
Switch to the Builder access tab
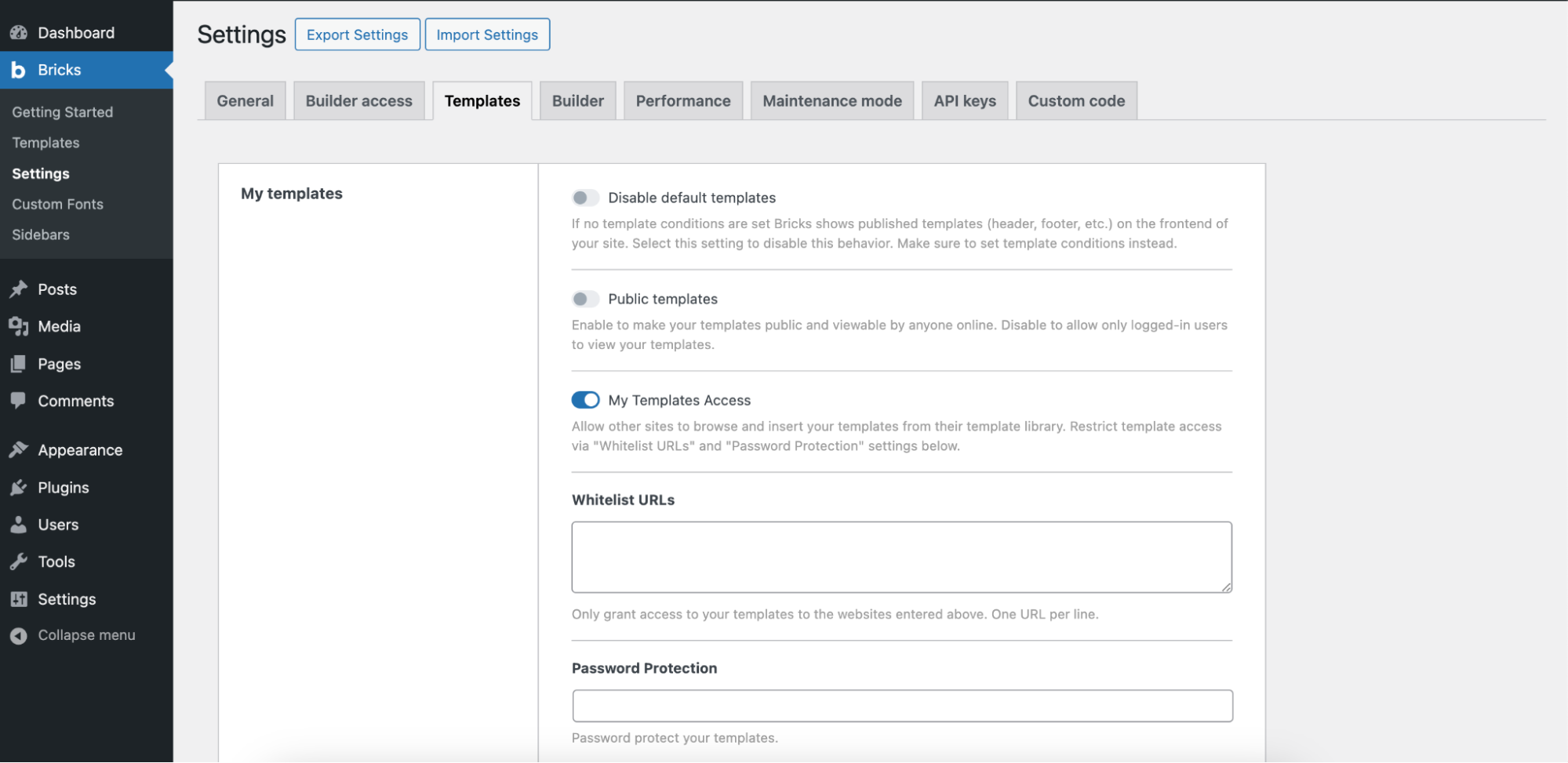(x=358, y=101)
